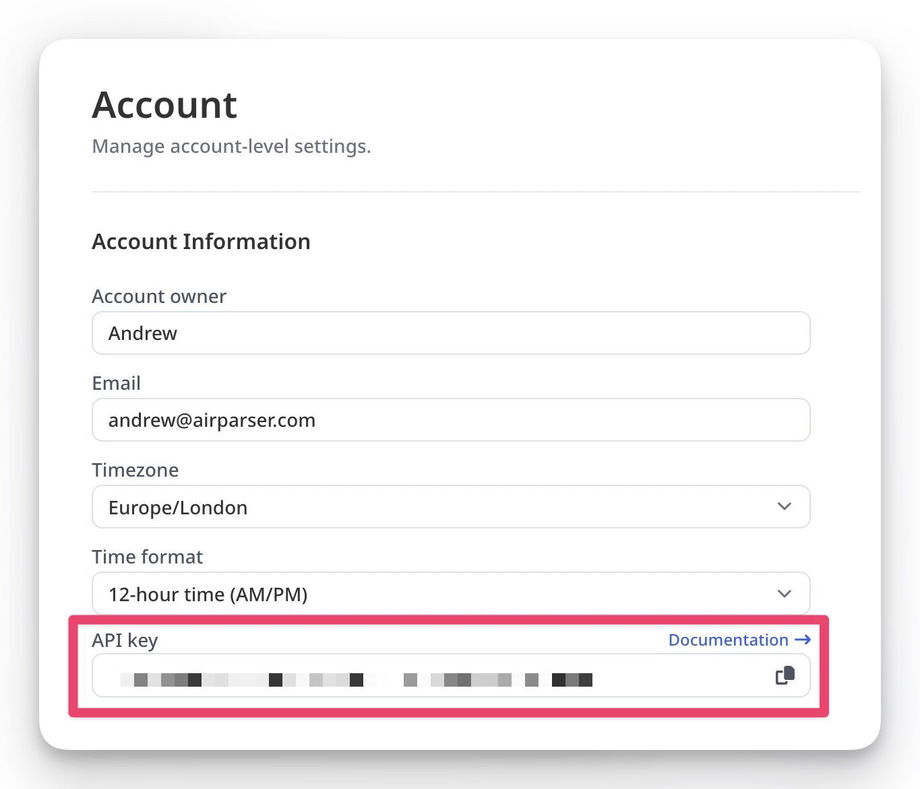Click into the Email address field

tap(450, 420)
